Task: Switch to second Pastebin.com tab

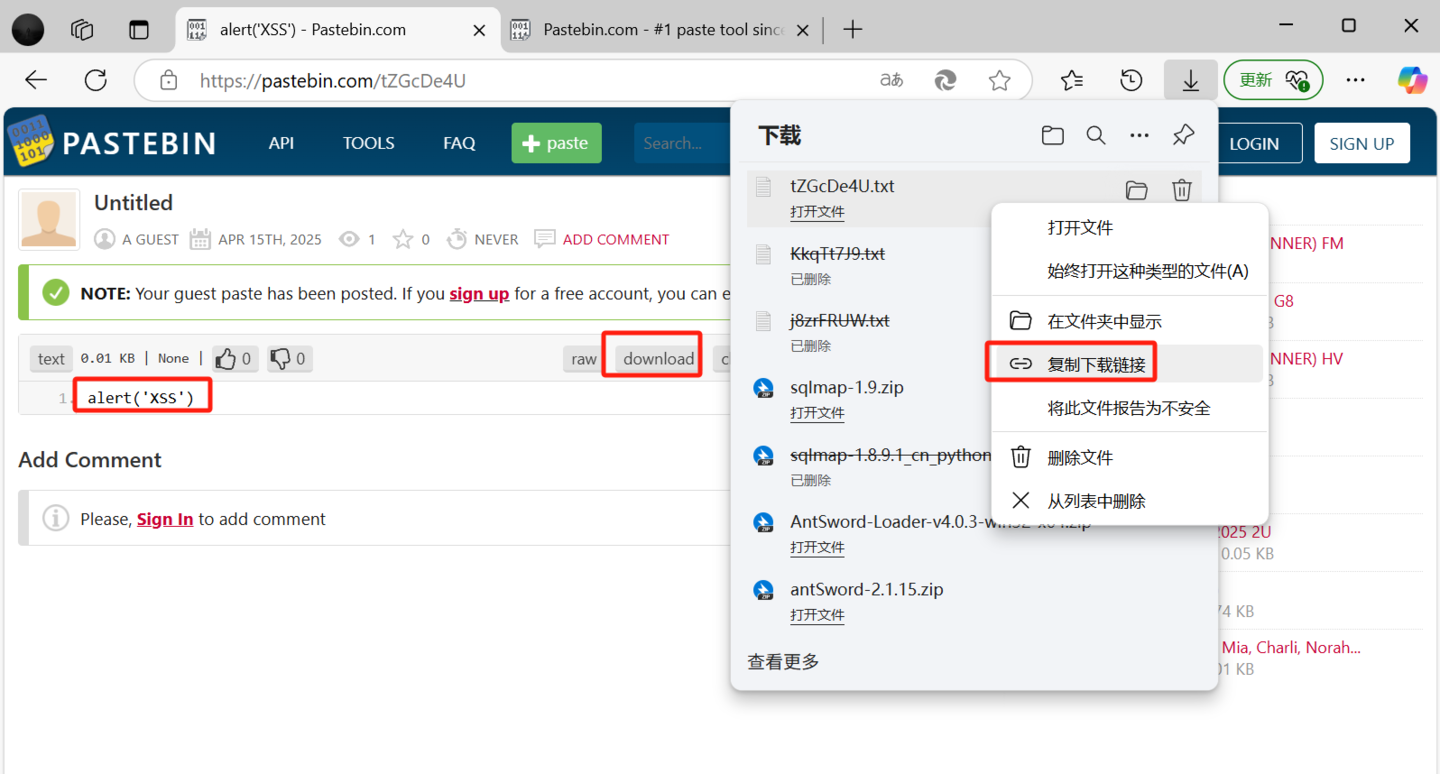Action: click(660, 30)
